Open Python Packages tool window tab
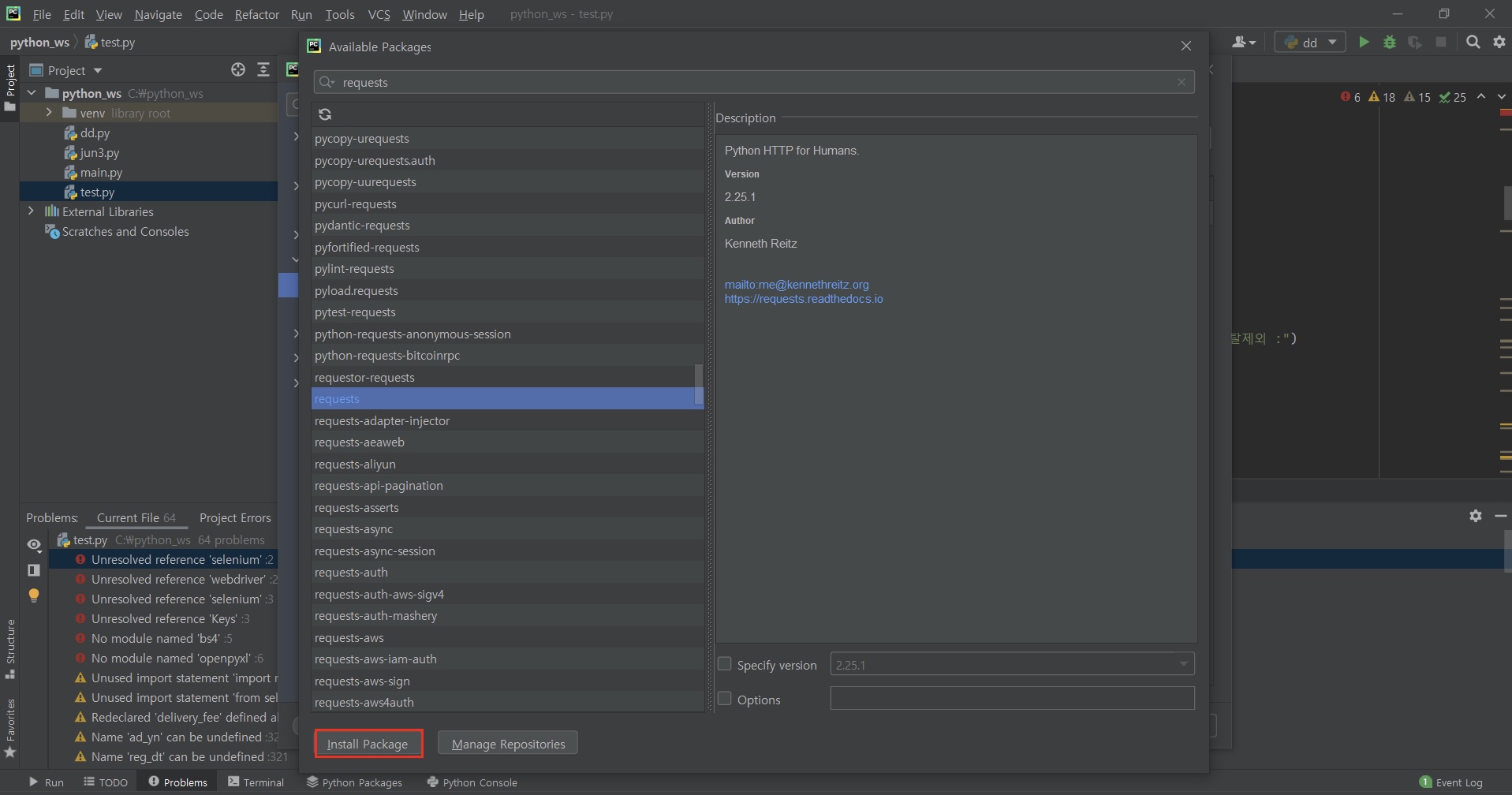The width and height of the screenshot is (1512, 795). 354,782
